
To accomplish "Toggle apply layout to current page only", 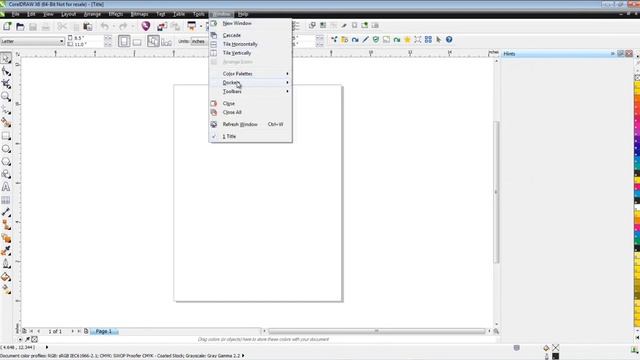I will pos(167,41).
